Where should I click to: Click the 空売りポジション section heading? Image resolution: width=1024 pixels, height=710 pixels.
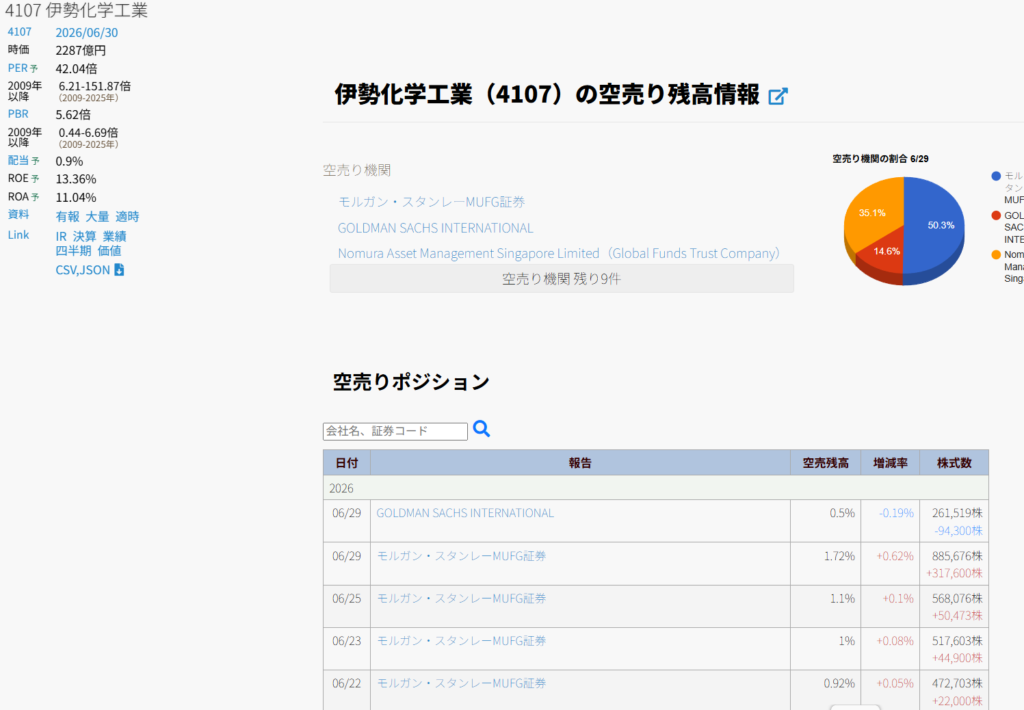[x=411, y=381]
